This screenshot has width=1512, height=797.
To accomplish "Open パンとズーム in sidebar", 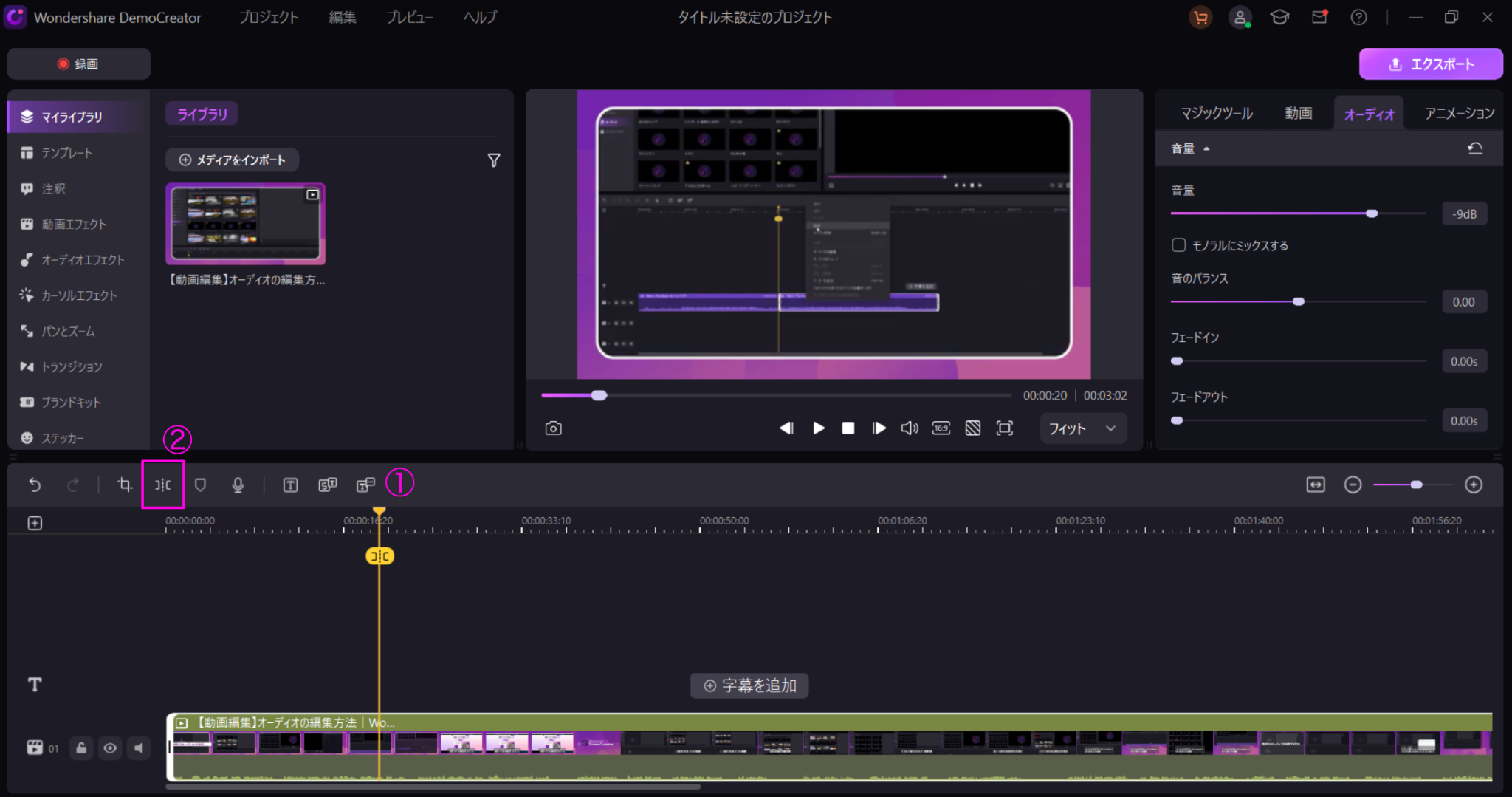I will [x=78, y=331].
